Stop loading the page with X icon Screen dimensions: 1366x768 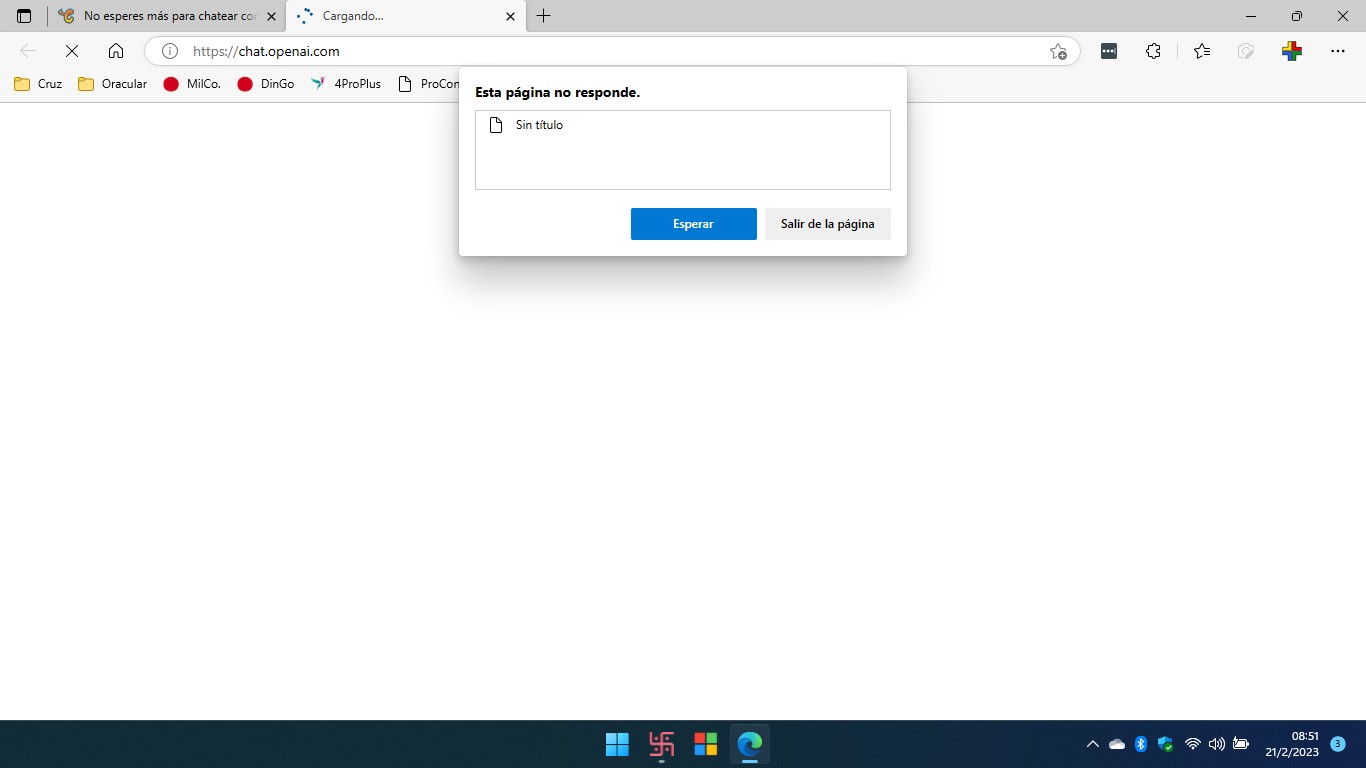(x=72, y=51)
